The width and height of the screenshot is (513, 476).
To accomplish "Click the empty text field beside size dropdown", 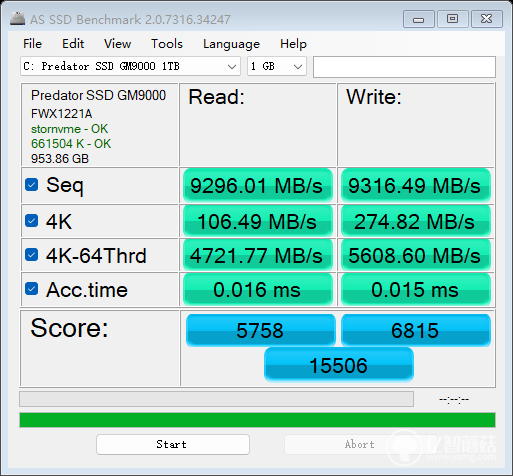I will pos(404,67).
